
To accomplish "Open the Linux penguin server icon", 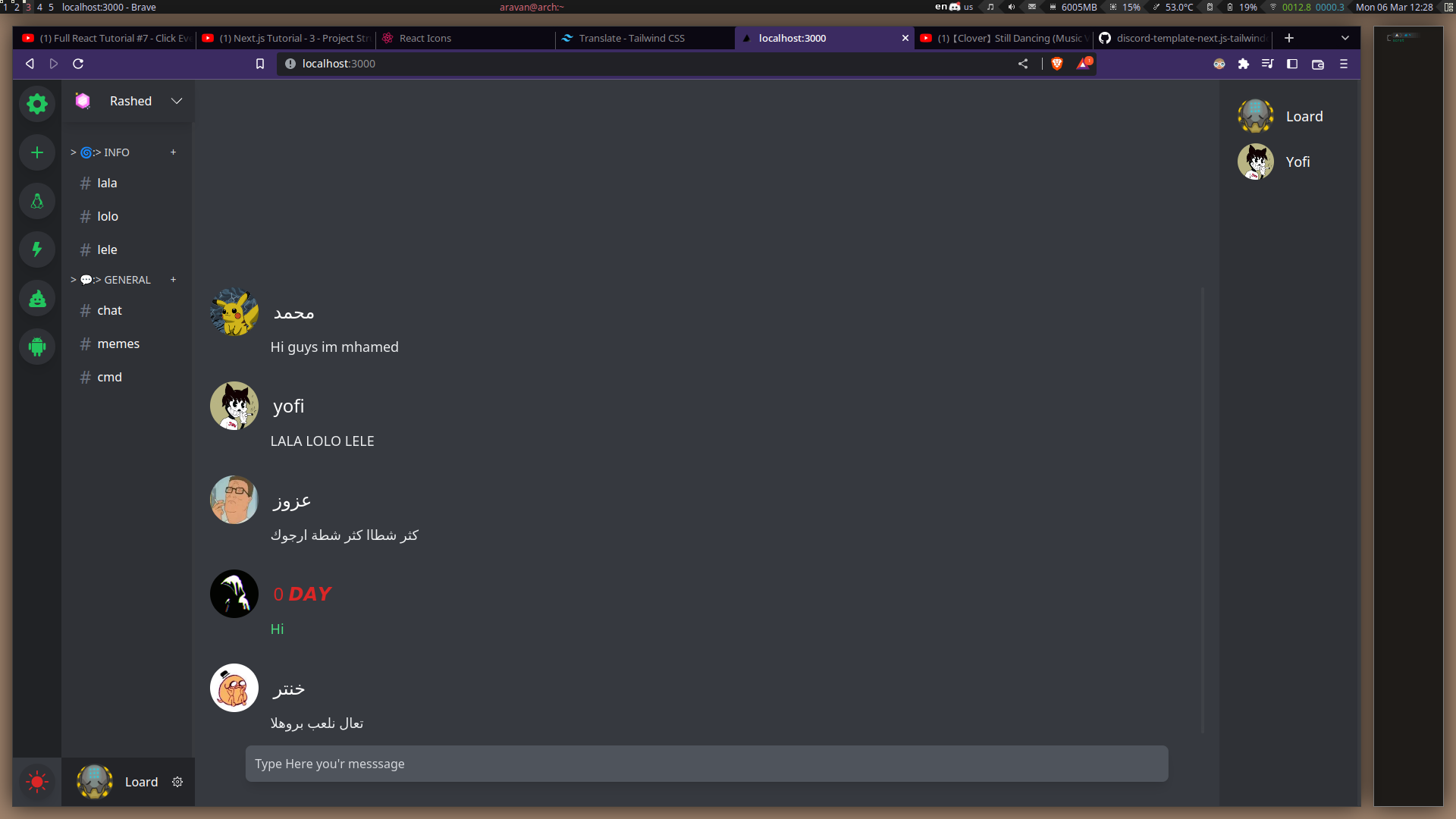I will (x=36, y=201).
